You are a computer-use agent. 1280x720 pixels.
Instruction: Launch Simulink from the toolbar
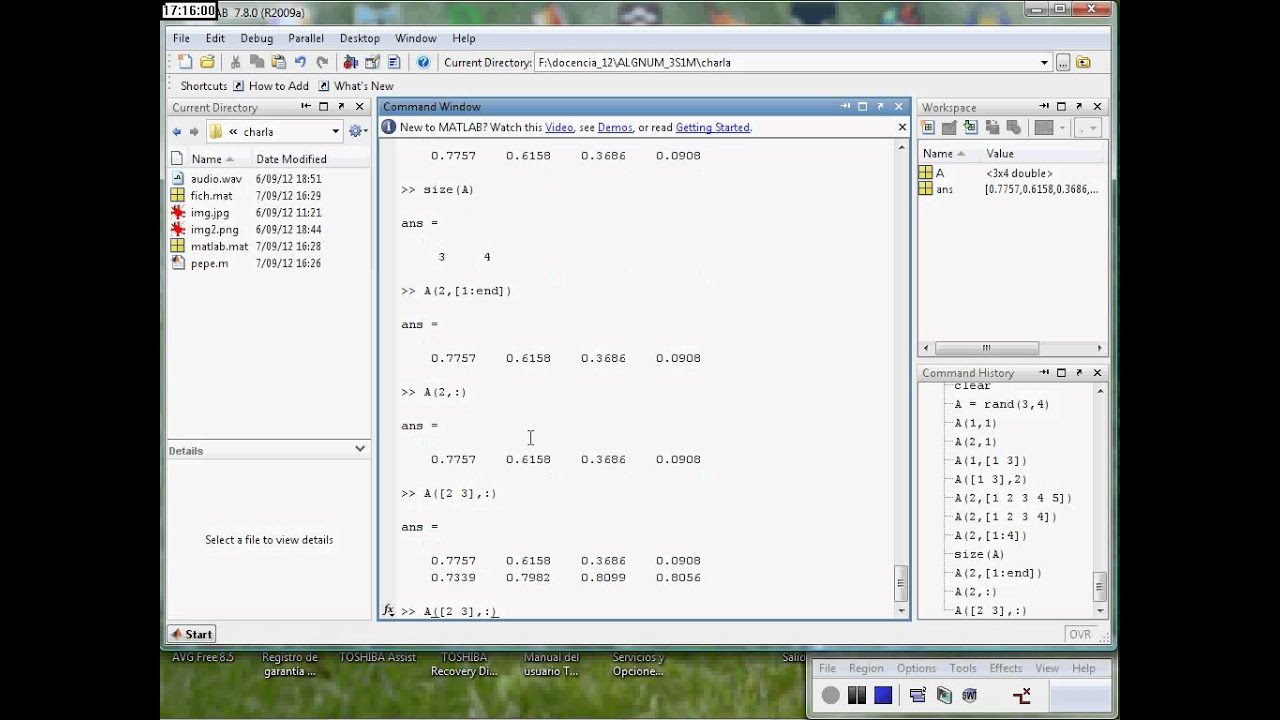[x=350, y=62]
